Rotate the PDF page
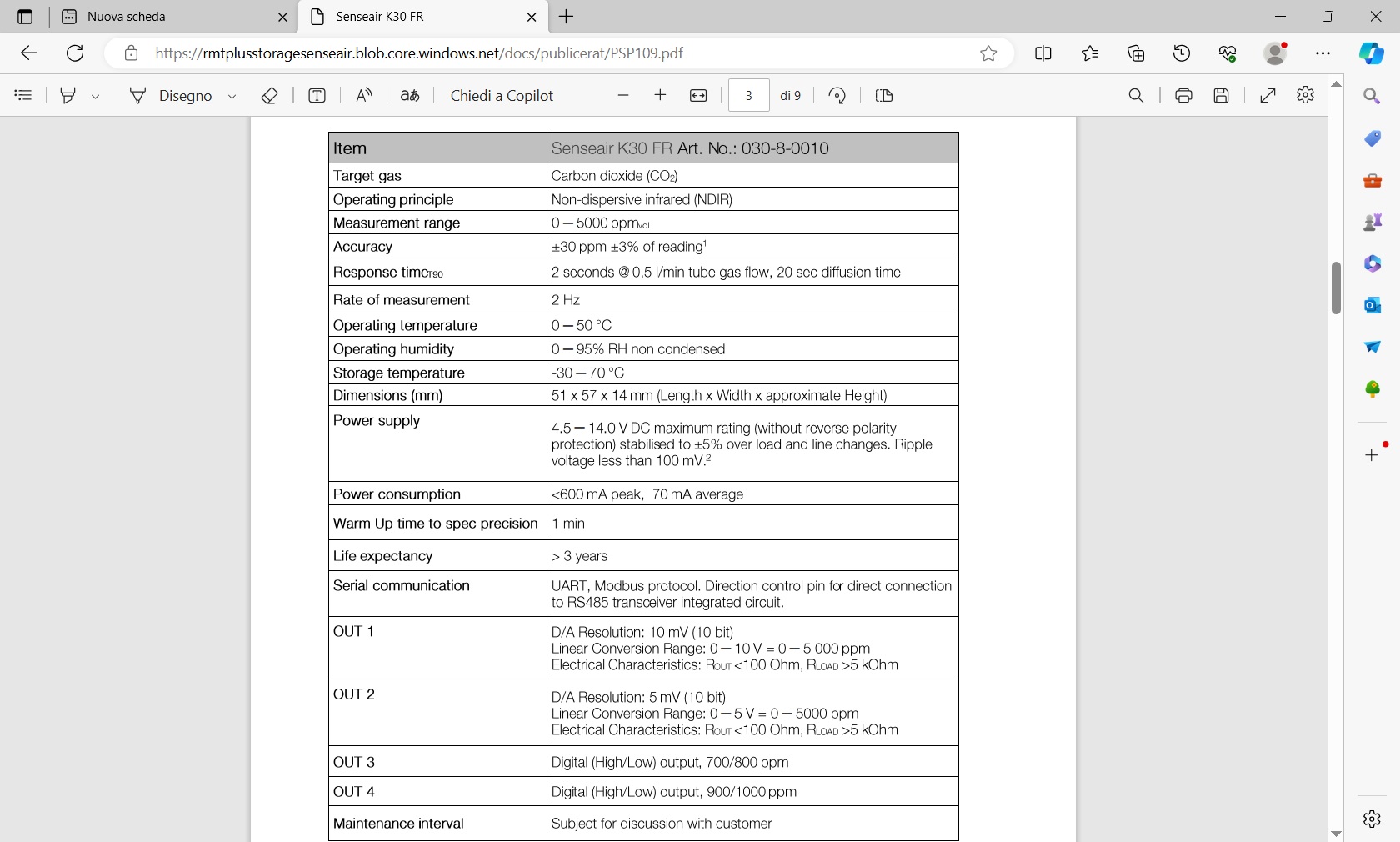This screenshot has height=842, width=1400. click(x=837, y=96)
